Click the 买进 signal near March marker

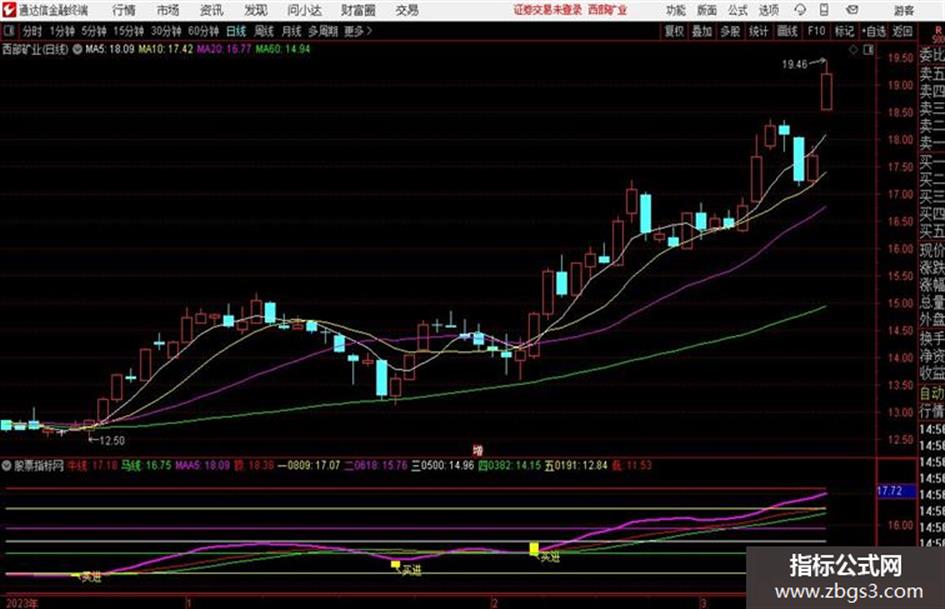pos(550,557)
